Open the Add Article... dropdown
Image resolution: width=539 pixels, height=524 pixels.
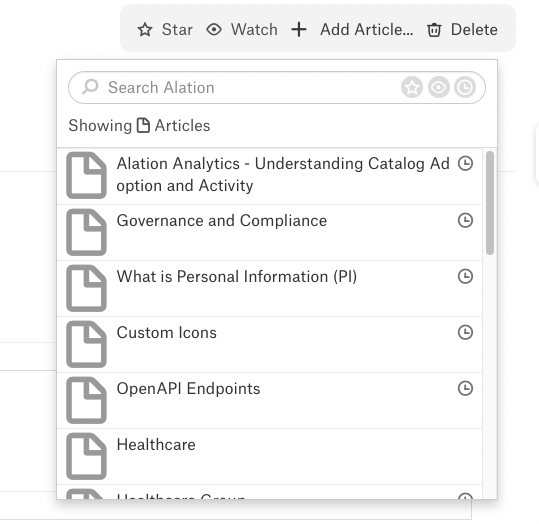tap(366, 30)
